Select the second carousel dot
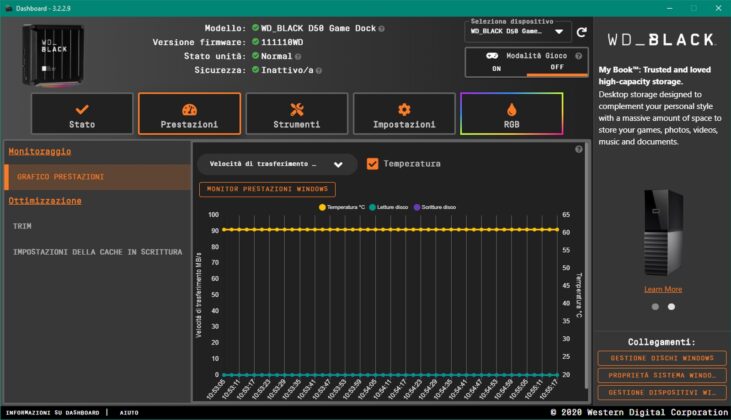 [671, 307]
